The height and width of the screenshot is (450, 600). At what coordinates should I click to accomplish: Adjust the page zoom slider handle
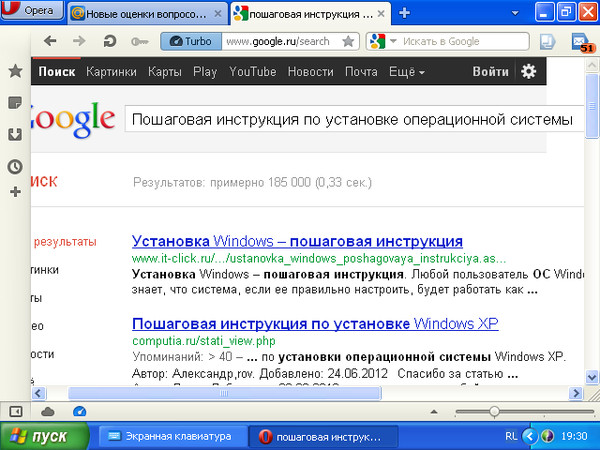494,412
